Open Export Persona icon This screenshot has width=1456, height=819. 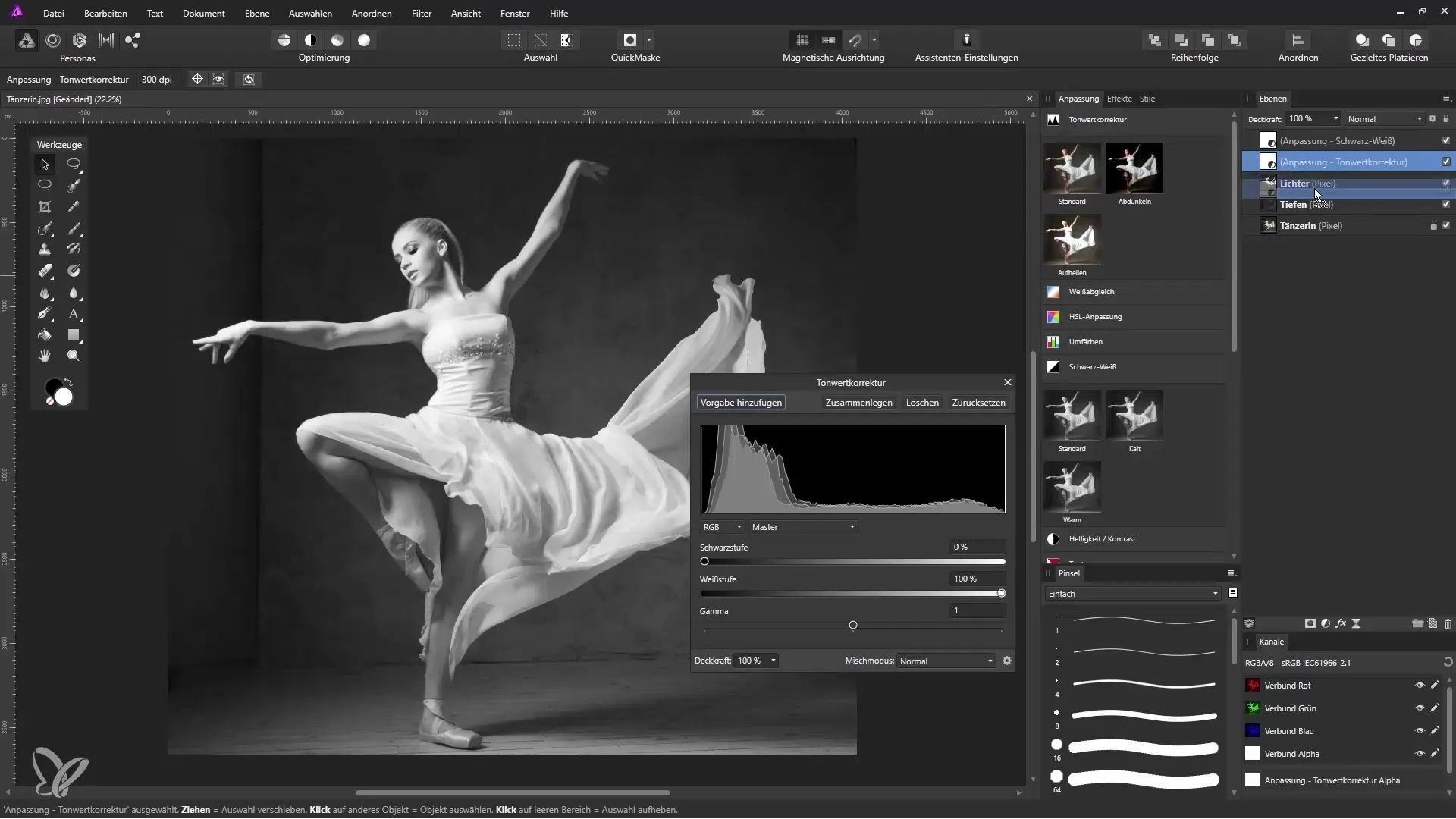133,40
